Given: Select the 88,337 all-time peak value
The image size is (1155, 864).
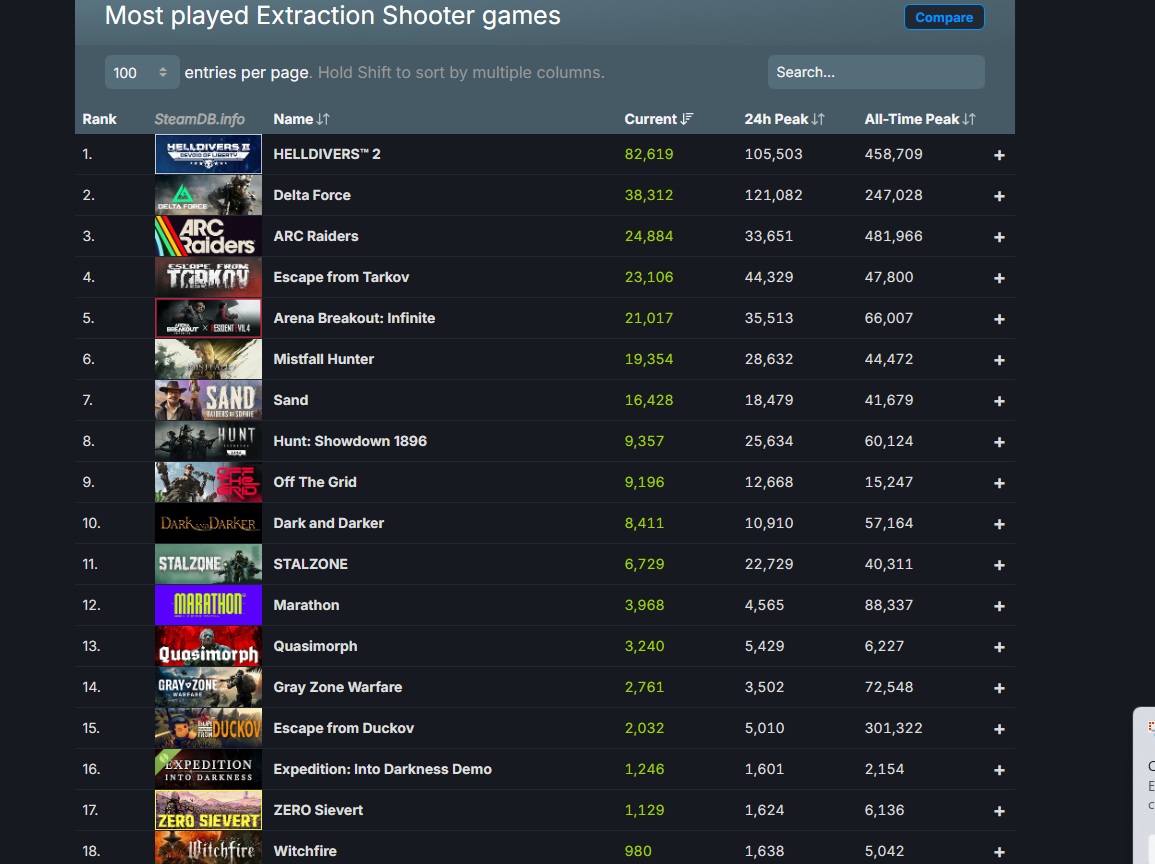Looking at the screenshot, I should point(889,605).
